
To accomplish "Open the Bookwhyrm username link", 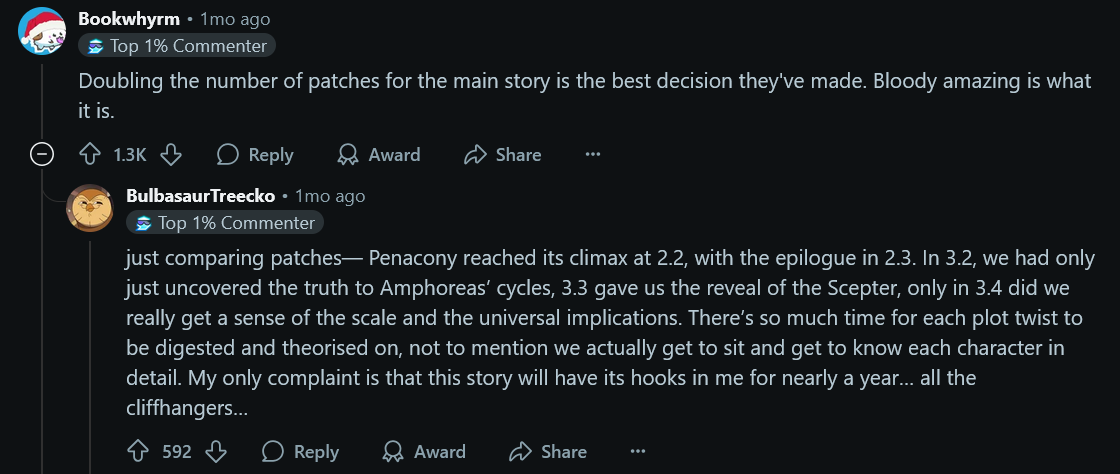I will click(x=129, y=19).
